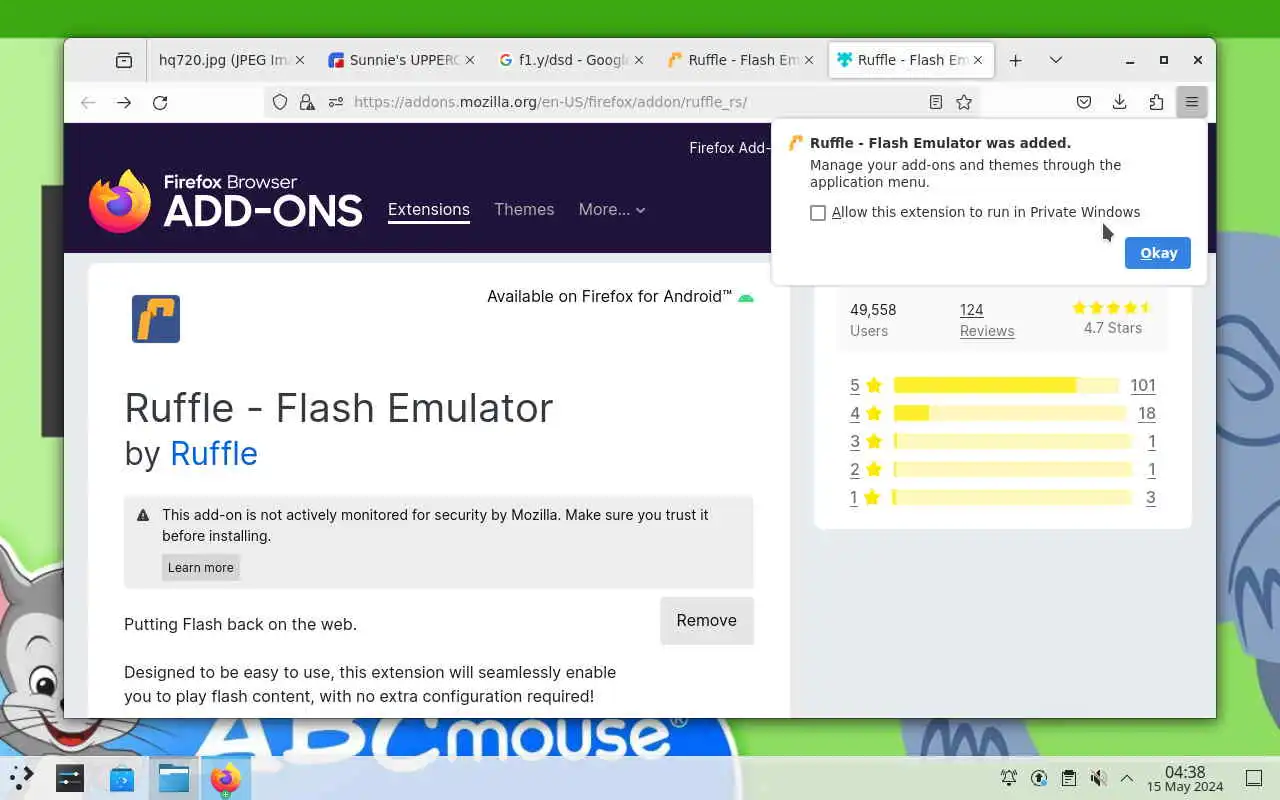Close the hq720.jpg tab

tap(301, 60)
